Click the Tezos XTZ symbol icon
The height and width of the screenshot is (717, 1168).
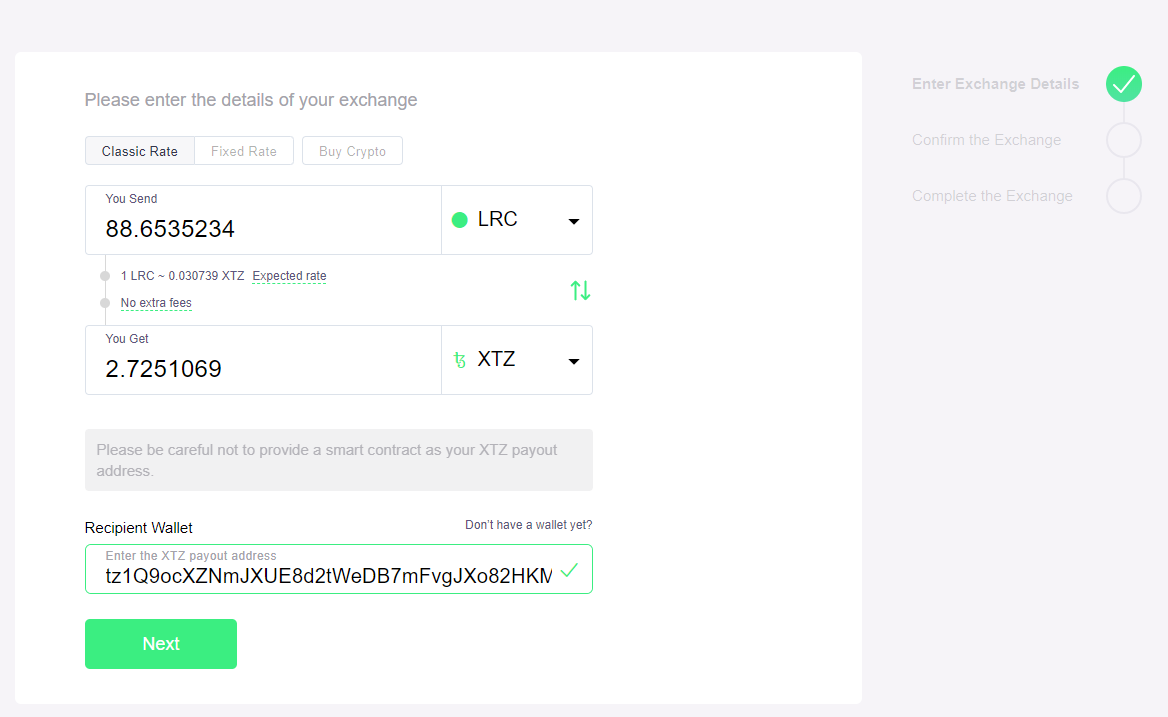tap(460, 360)
